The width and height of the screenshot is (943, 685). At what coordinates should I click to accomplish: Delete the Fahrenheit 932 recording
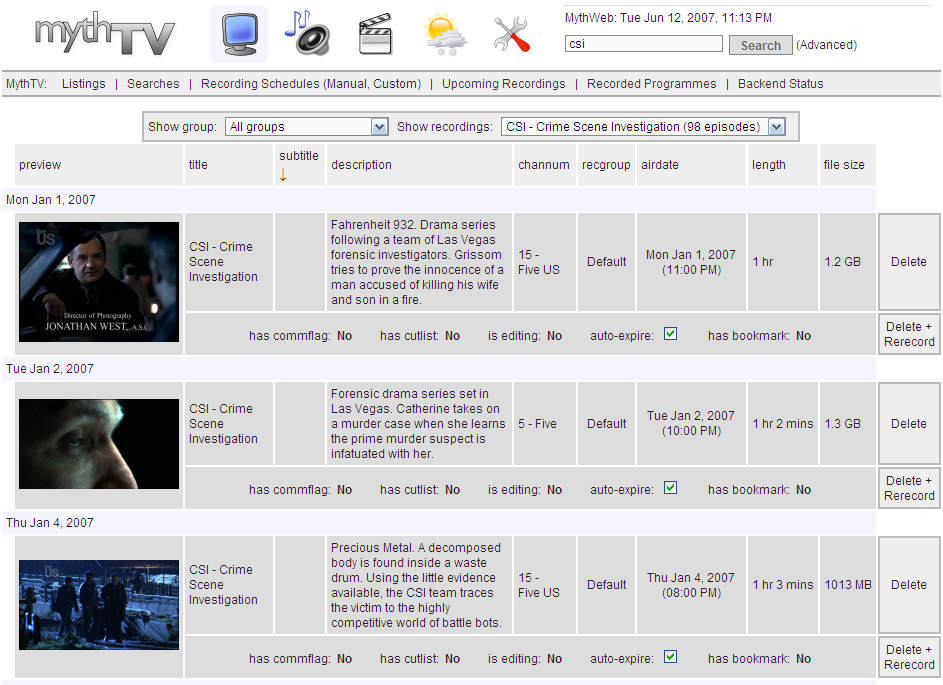coord(909,262)
